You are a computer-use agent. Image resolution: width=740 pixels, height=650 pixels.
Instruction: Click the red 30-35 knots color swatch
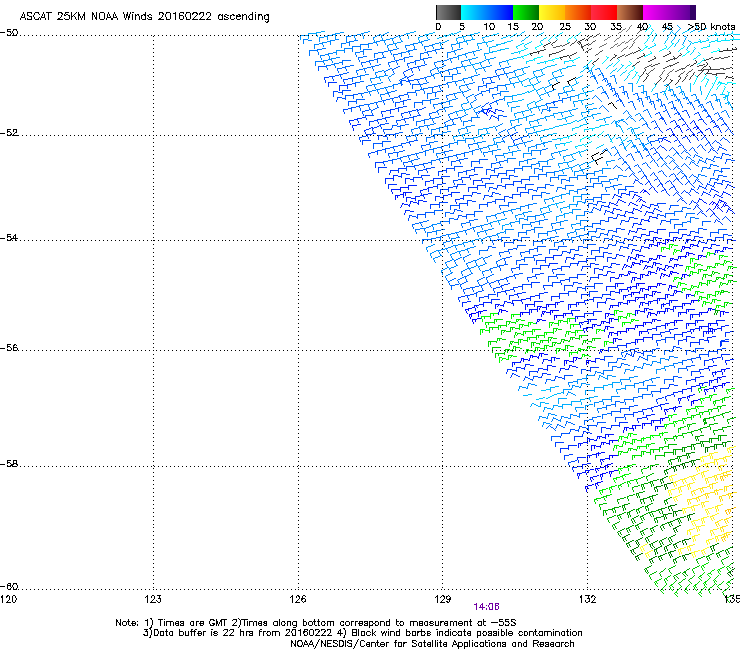pyautogui.click(x=604, y=12)
